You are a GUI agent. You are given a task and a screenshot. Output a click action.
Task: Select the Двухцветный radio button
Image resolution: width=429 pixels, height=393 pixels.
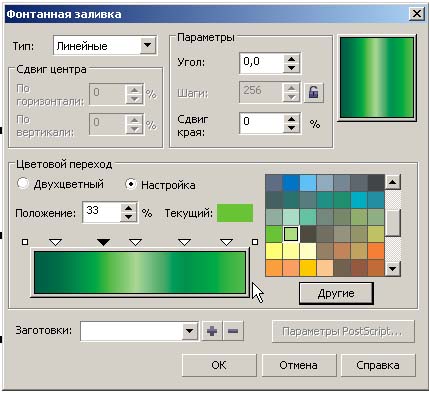23,183
